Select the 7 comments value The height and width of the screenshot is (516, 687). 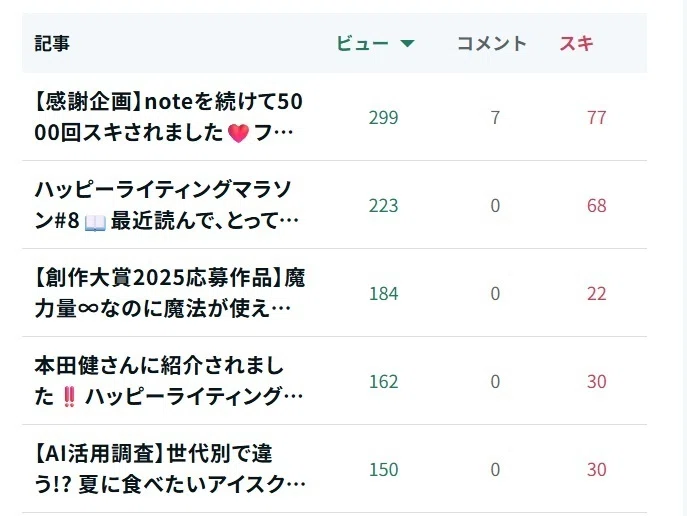(x=495, y=117)
